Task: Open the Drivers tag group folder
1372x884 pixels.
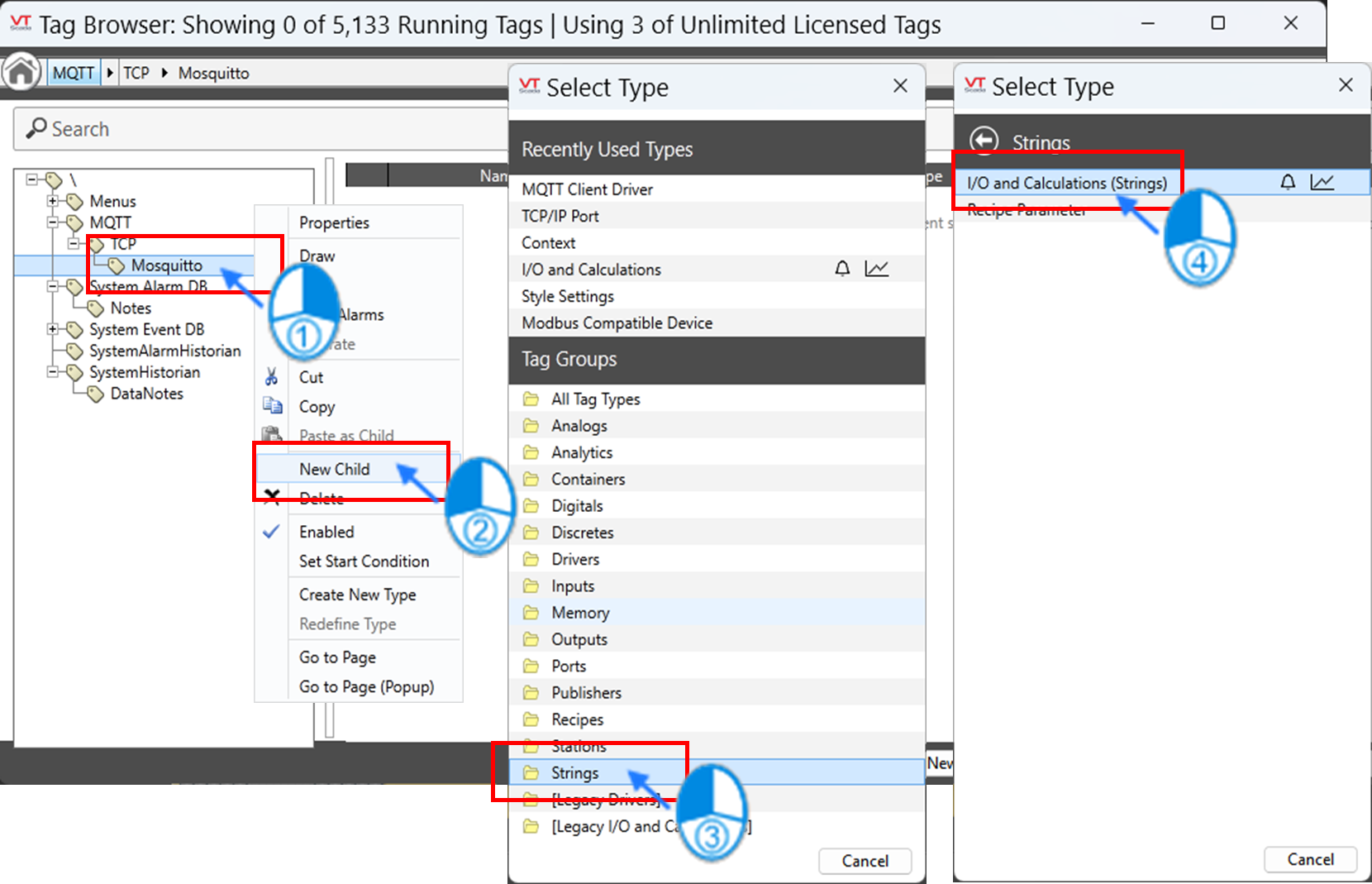Action: point(531,559)
